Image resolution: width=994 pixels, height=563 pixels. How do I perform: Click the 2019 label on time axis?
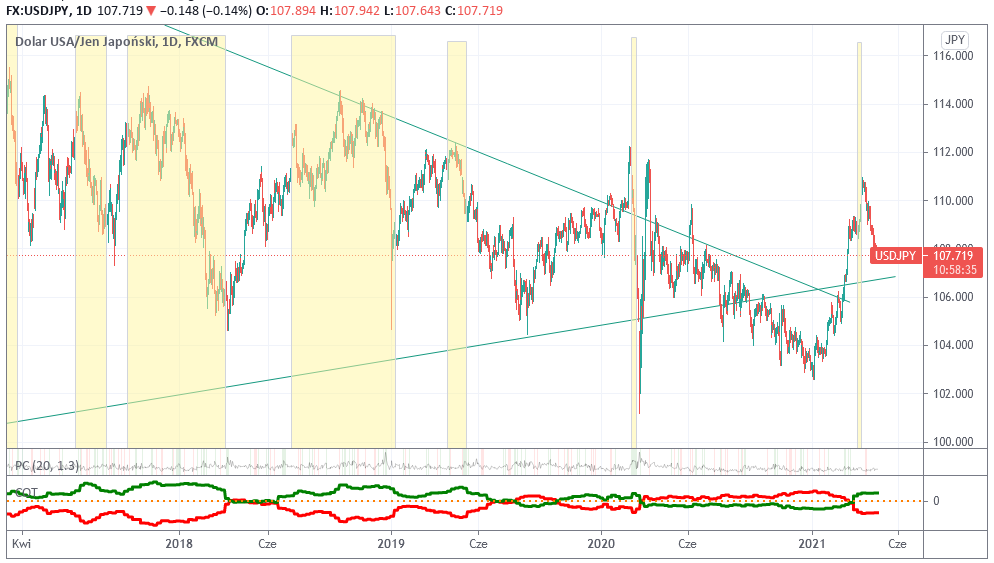[390, 544]
